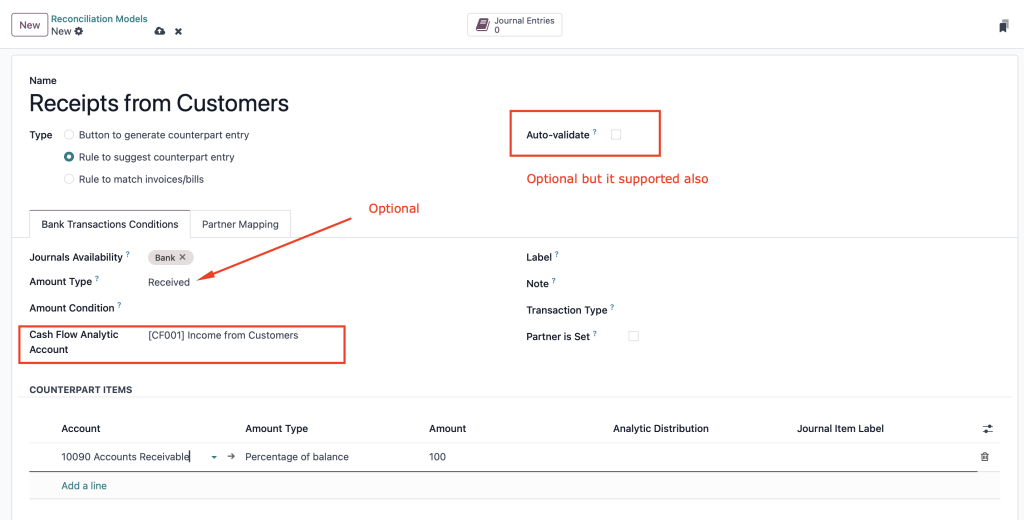
Task: Select Button to generate counterpart entry
Action: coord(69,135)
